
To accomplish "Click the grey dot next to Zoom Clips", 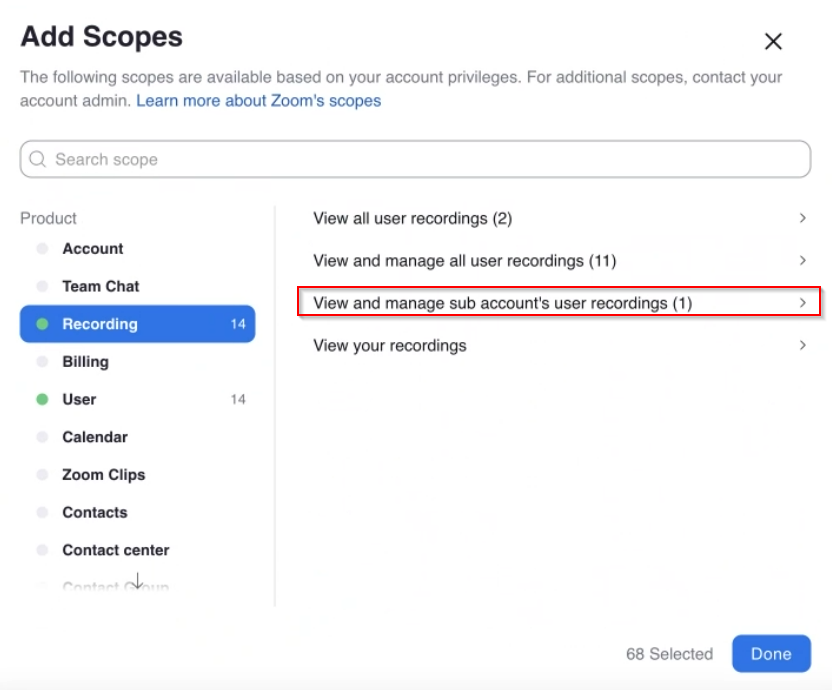I will (42, 475).
